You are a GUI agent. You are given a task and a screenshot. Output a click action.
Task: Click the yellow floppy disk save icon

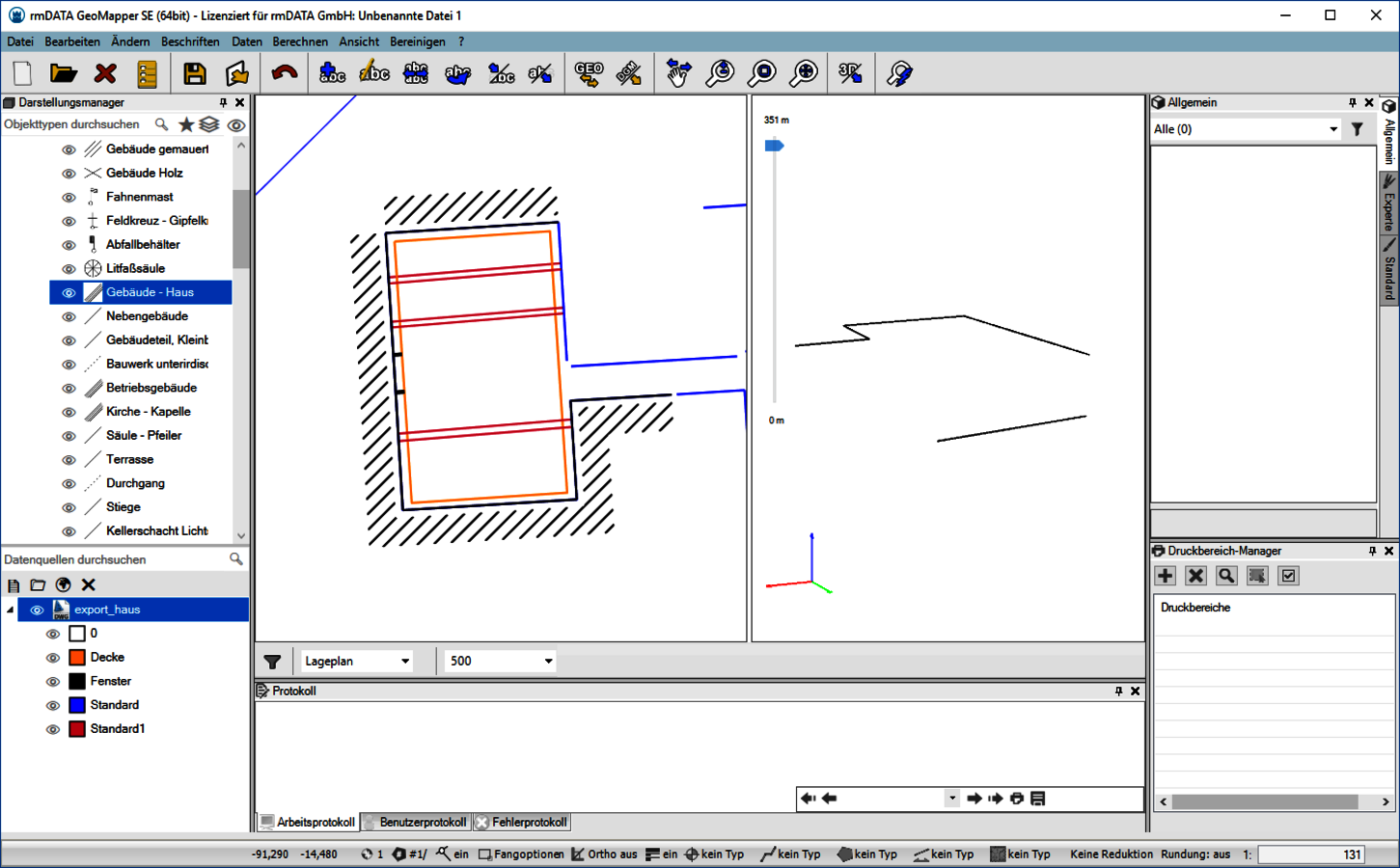pos(195,73)
